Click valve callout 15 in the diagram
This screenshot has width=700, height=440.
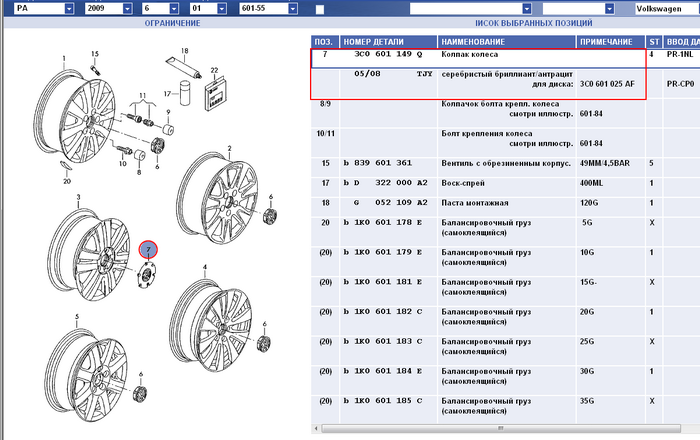95,54
